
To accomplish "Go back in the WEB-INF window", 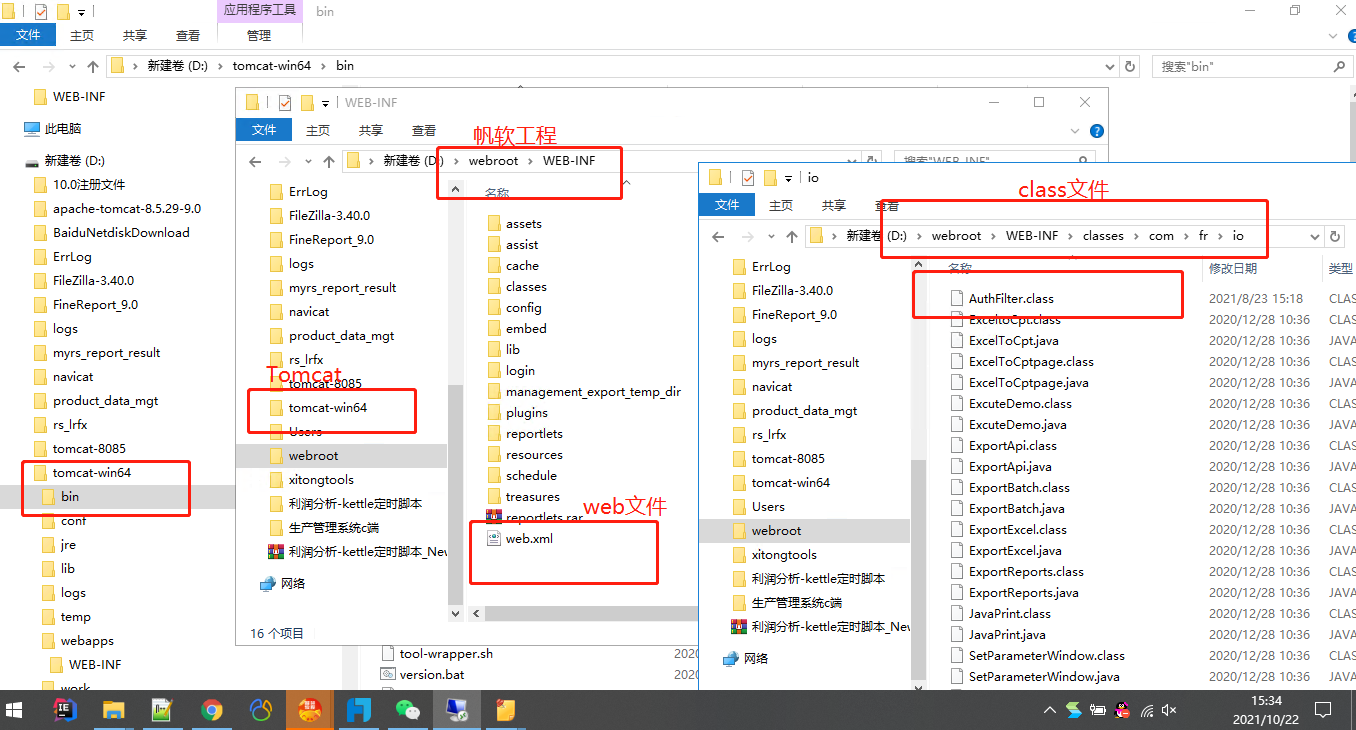I will 255,161.
